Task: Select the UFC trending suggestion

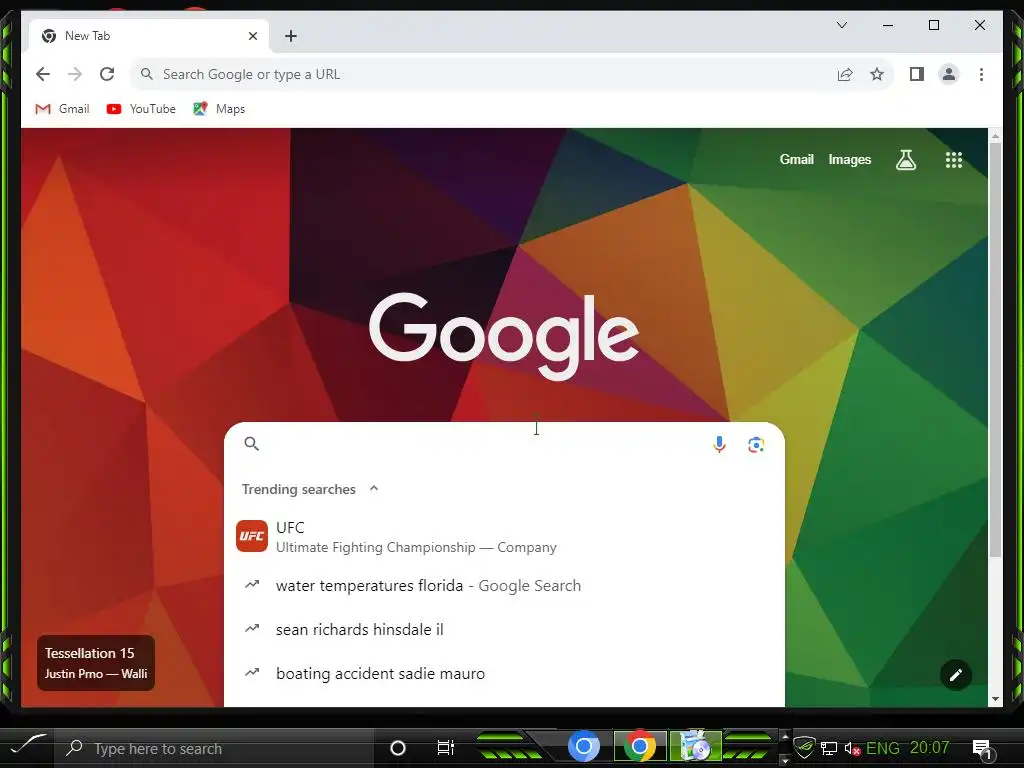Action: 504,537
